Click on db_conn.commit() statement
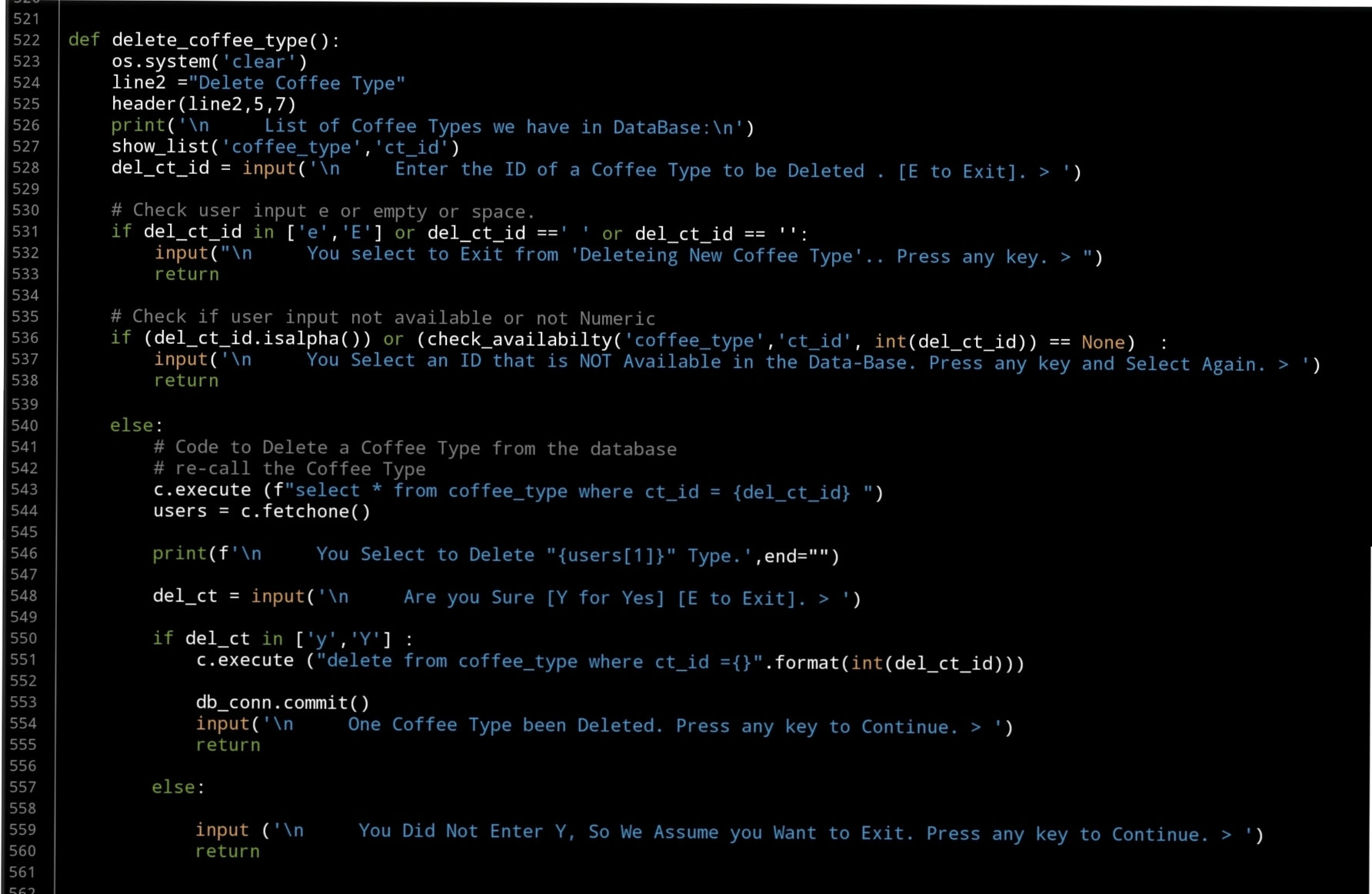 [282, 702]
